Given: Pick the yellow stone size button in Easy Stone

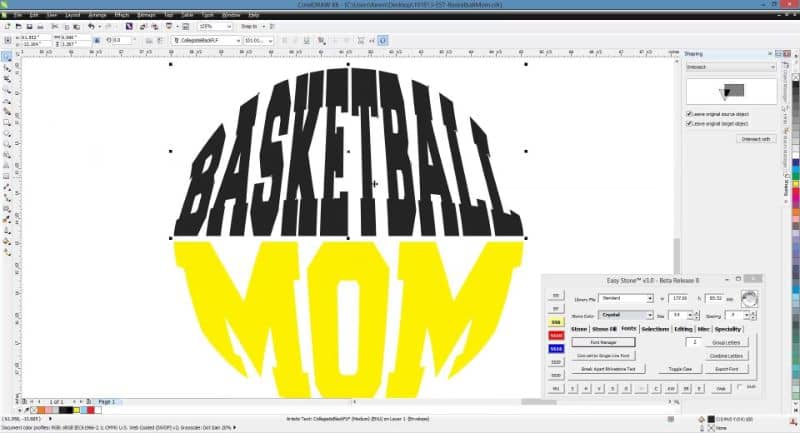Looking at the screenshot, I should click(x=556, y=322).
